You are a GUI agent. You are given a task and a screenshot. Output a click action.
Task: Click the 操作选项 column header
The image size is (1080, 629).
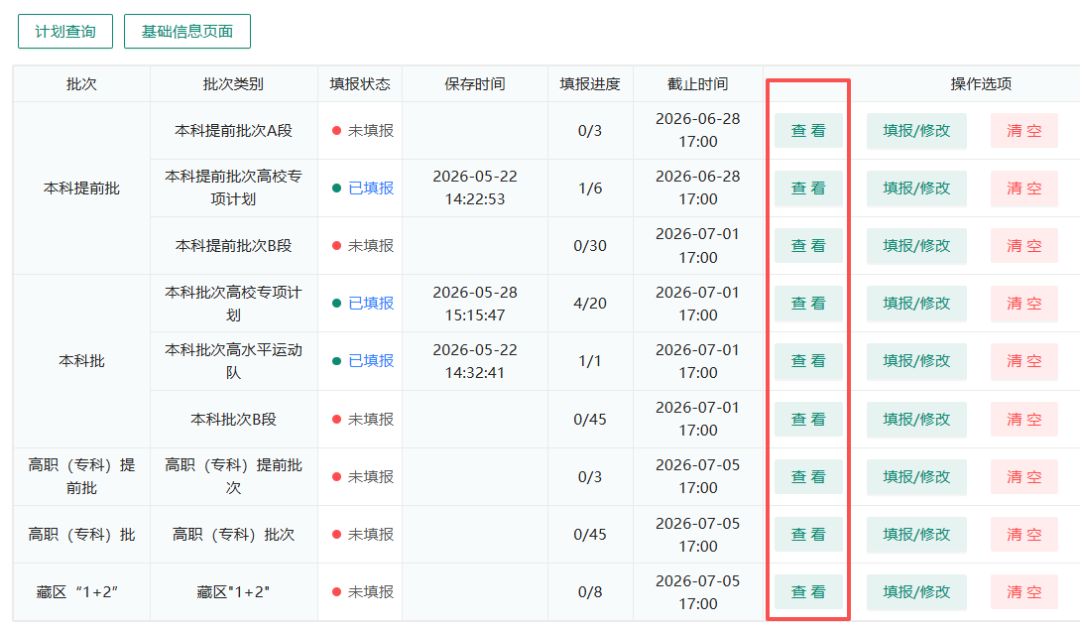[981, 84]
